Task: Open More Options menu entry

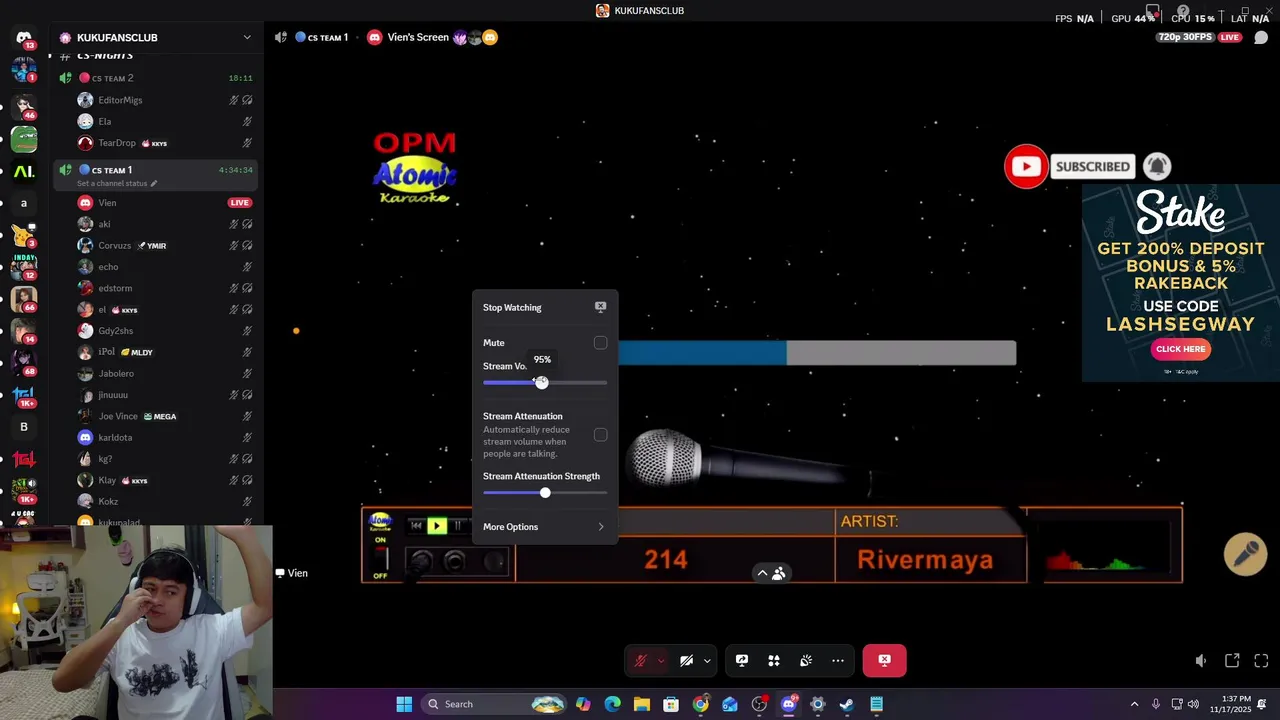Action: pos(545,527)
